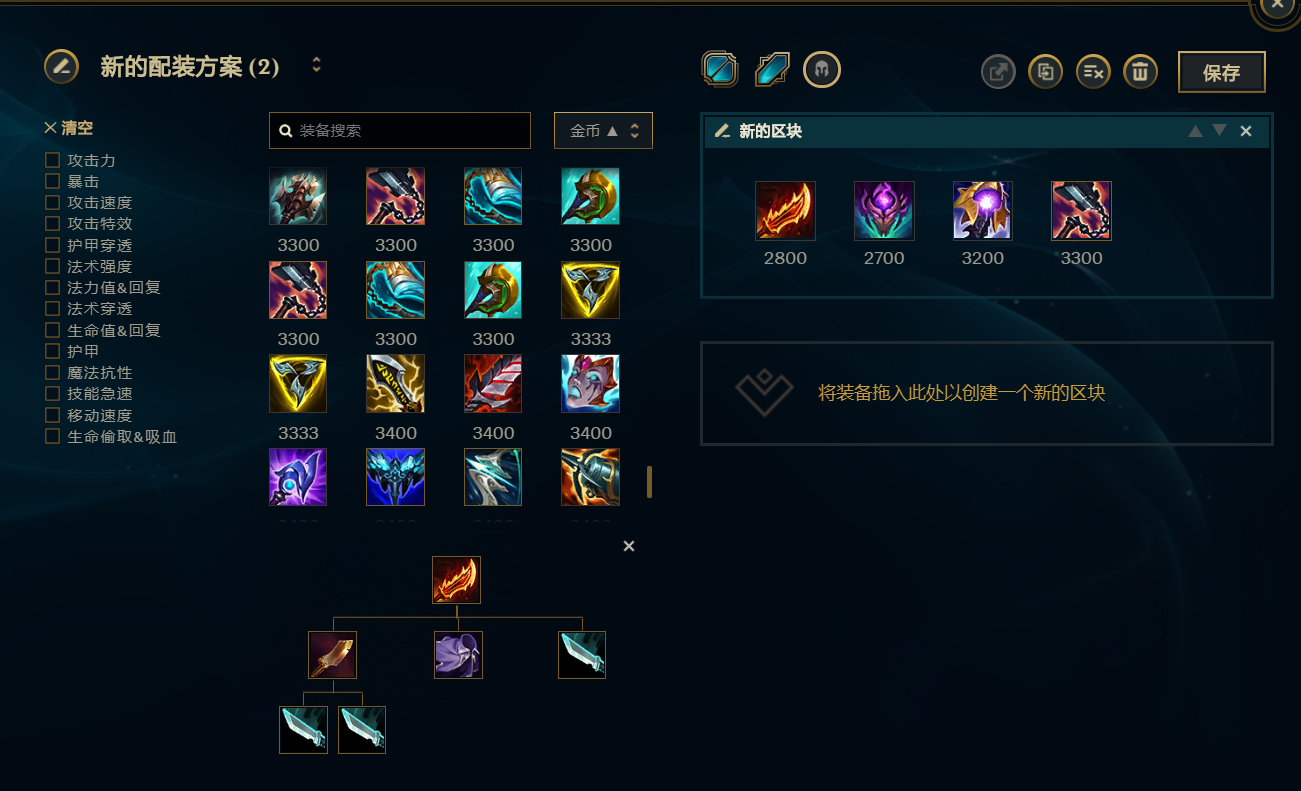Expand the item set name selector arrows

[x=316, y=65]
